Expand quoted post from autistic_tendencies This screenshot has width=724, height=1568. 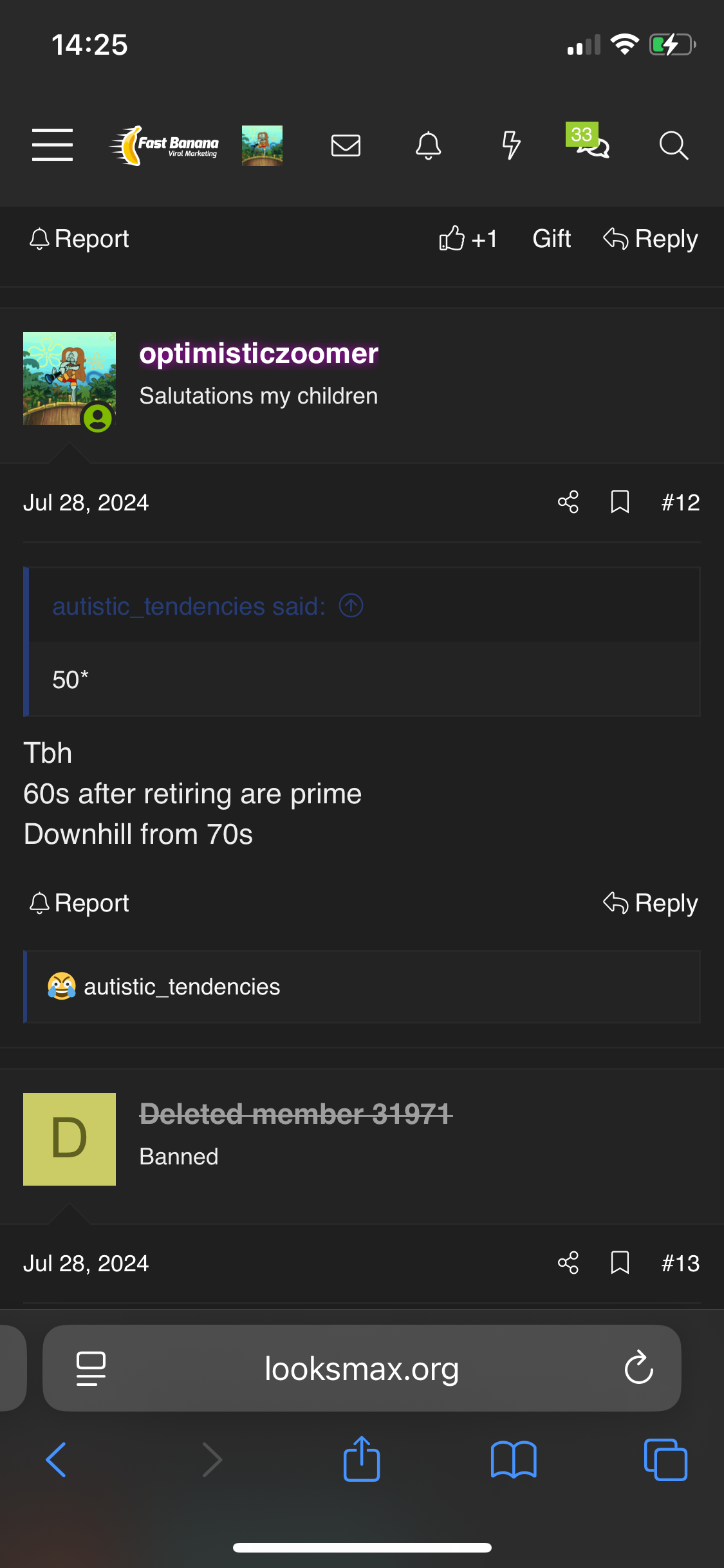351,606
